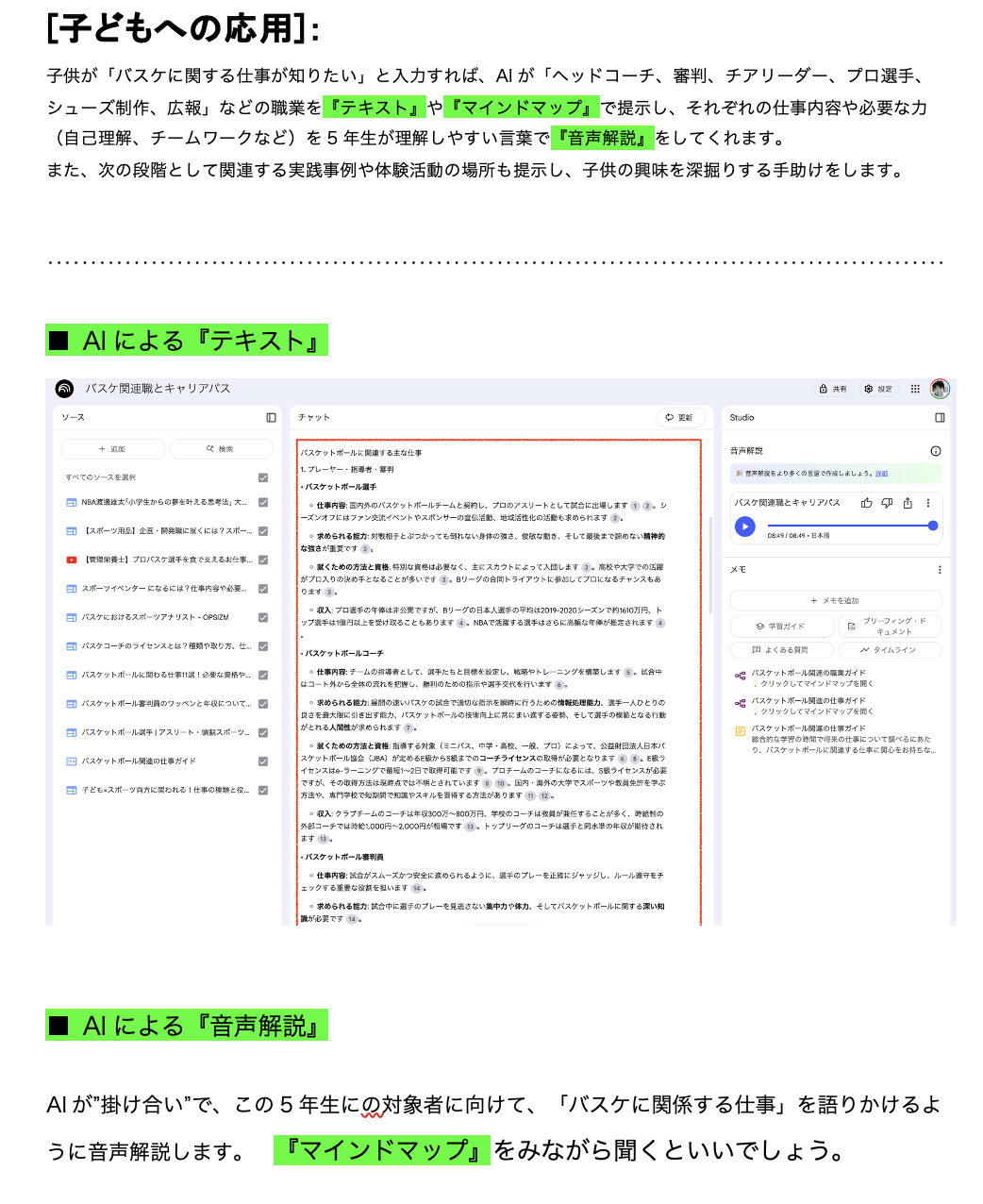
Task: Uncheck the スポーツアナリスト - OPSIZM source checkbox
Action: (263, 617)
